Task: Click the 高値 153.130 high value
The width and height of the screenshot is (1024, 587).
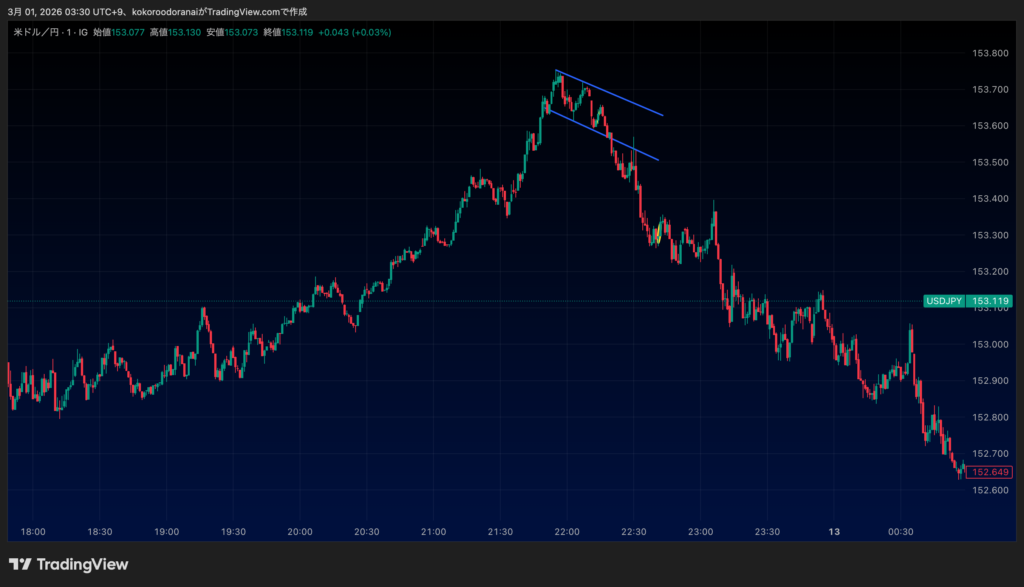Action: click(x=184, y=32)
